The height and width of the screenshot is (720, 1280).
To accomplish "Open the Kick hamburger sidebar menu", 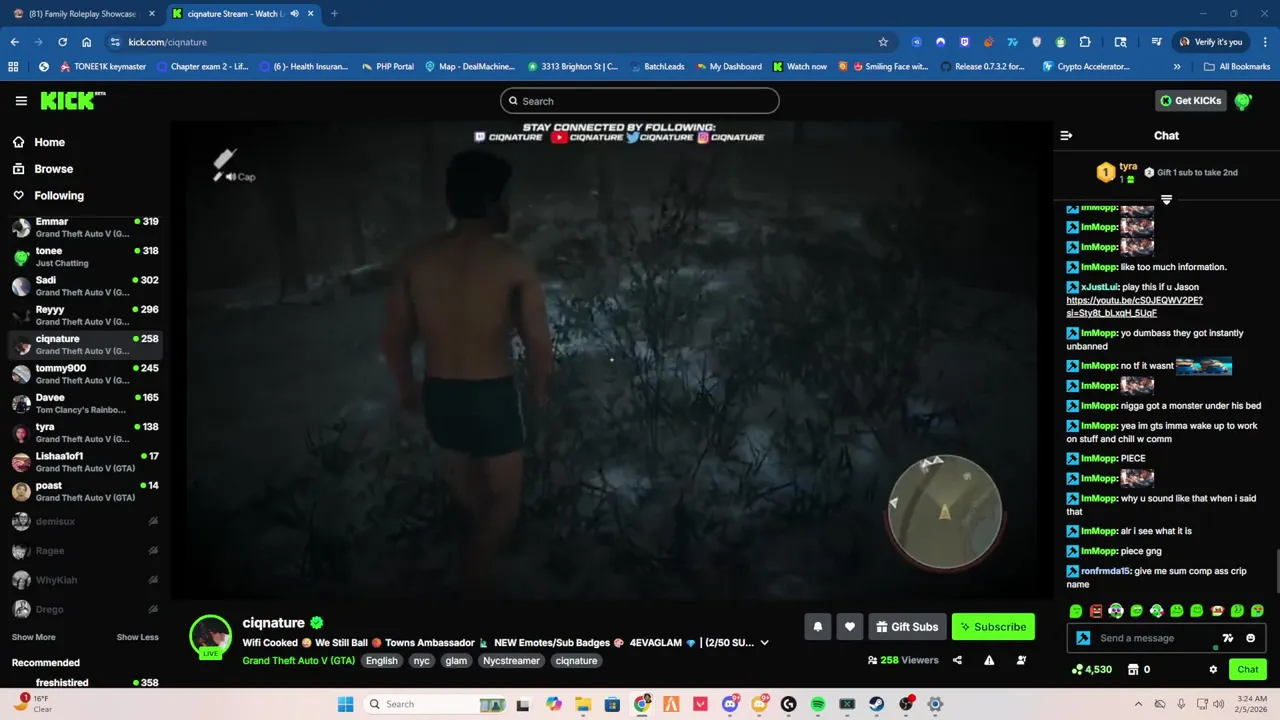I will pos(21,101).
